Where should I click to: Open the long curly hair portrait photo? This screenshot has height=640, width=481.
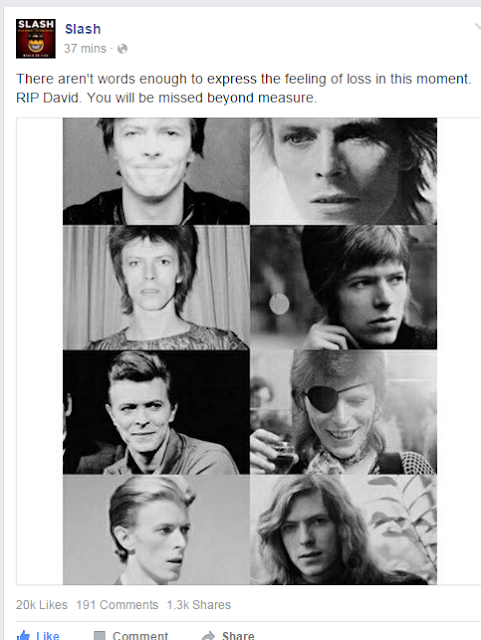[x=343, y=530]
